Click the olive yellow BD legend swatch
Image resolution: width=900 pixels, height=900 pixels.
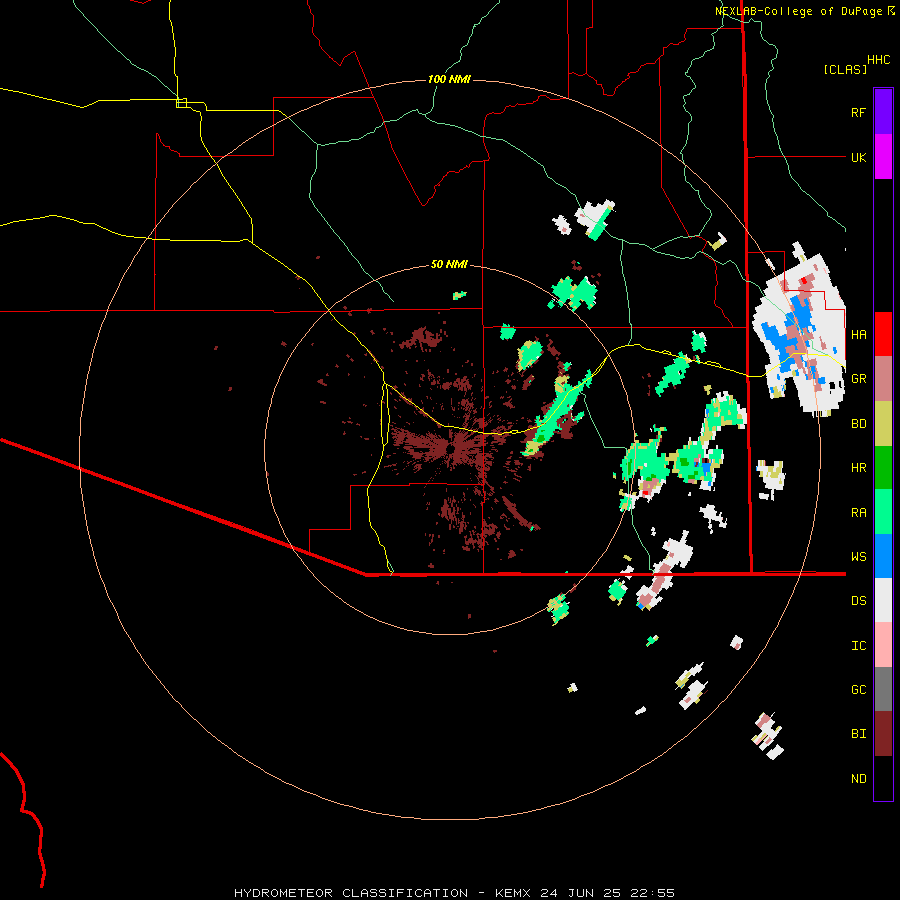click(x=883, y=423)
